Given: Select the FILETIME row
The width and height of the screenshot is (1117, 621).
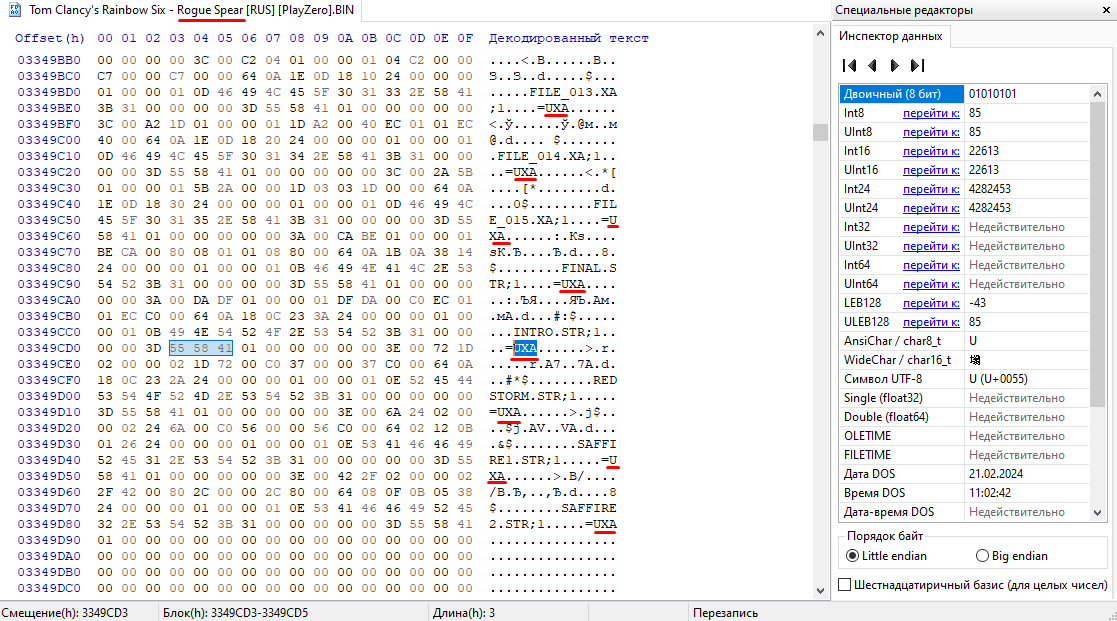Looking at the screenshot, I should [965, 455].
